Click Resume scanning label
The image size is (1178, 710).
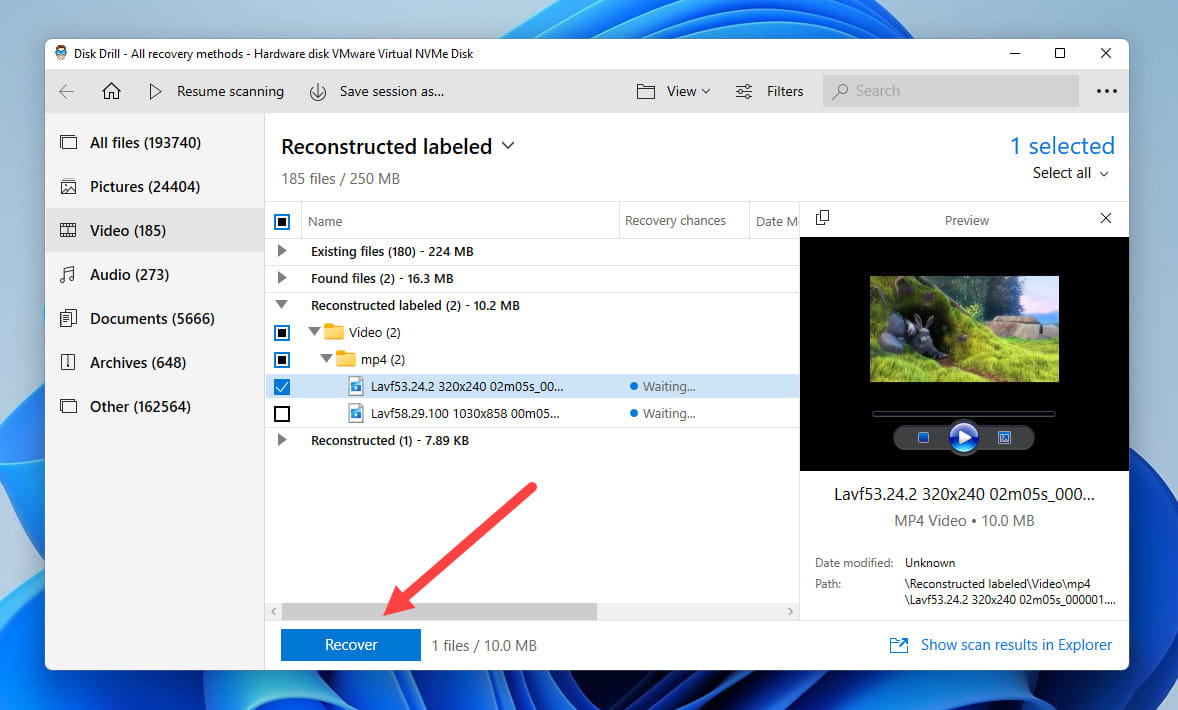(230, 92)
